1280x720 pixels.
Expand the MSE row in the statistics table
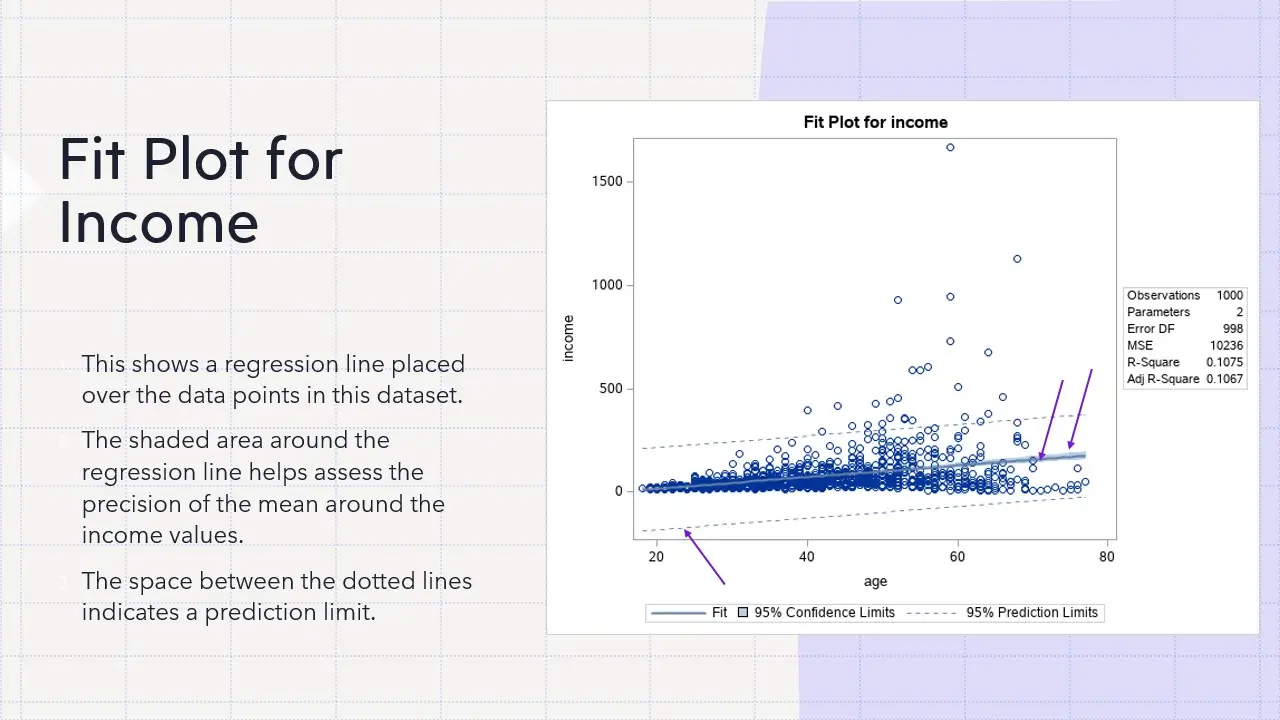pos(1185,345)
